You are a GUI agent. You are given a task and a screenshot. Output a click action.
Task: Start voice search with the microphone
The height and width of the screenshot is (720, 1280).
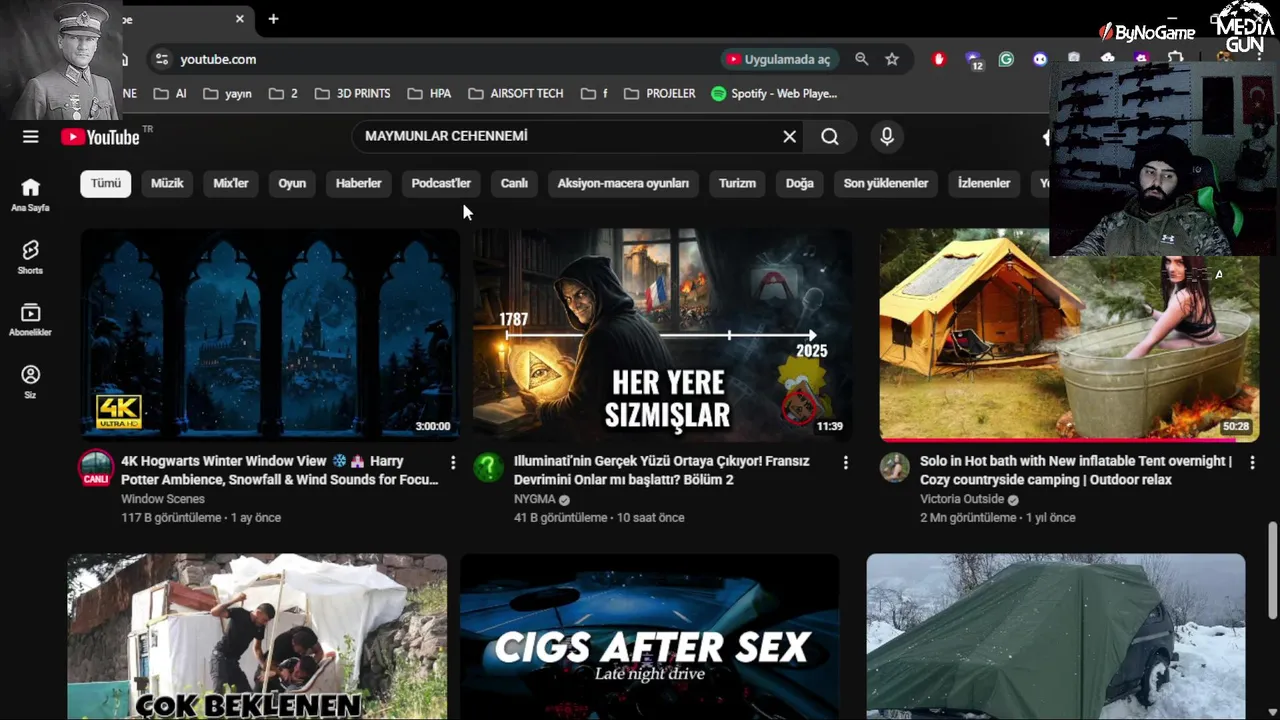point(887,137)
